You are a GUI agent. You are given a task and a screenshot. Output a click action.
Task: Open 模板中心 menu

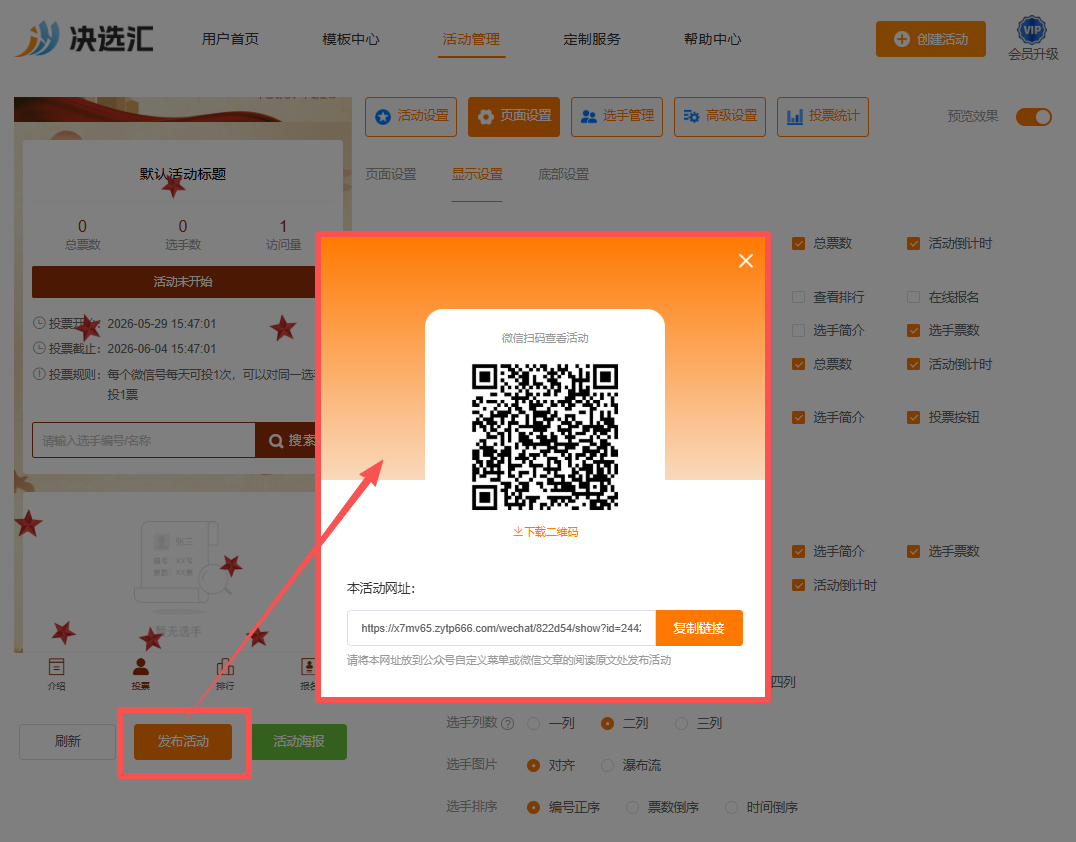(351, 39)
